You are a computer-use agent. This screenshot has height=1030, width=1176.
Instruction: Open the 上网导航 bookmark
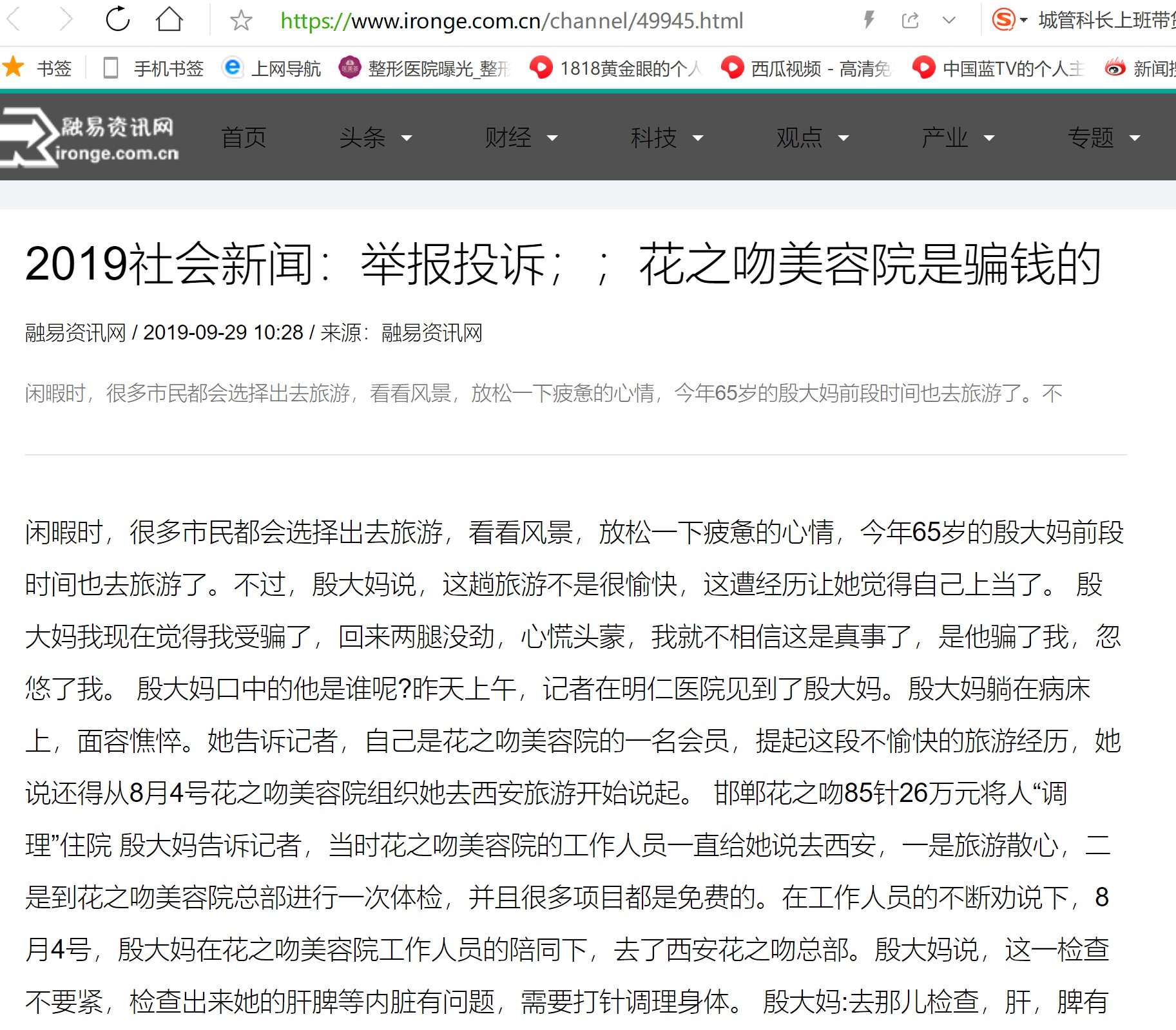(x=285, y=68)
